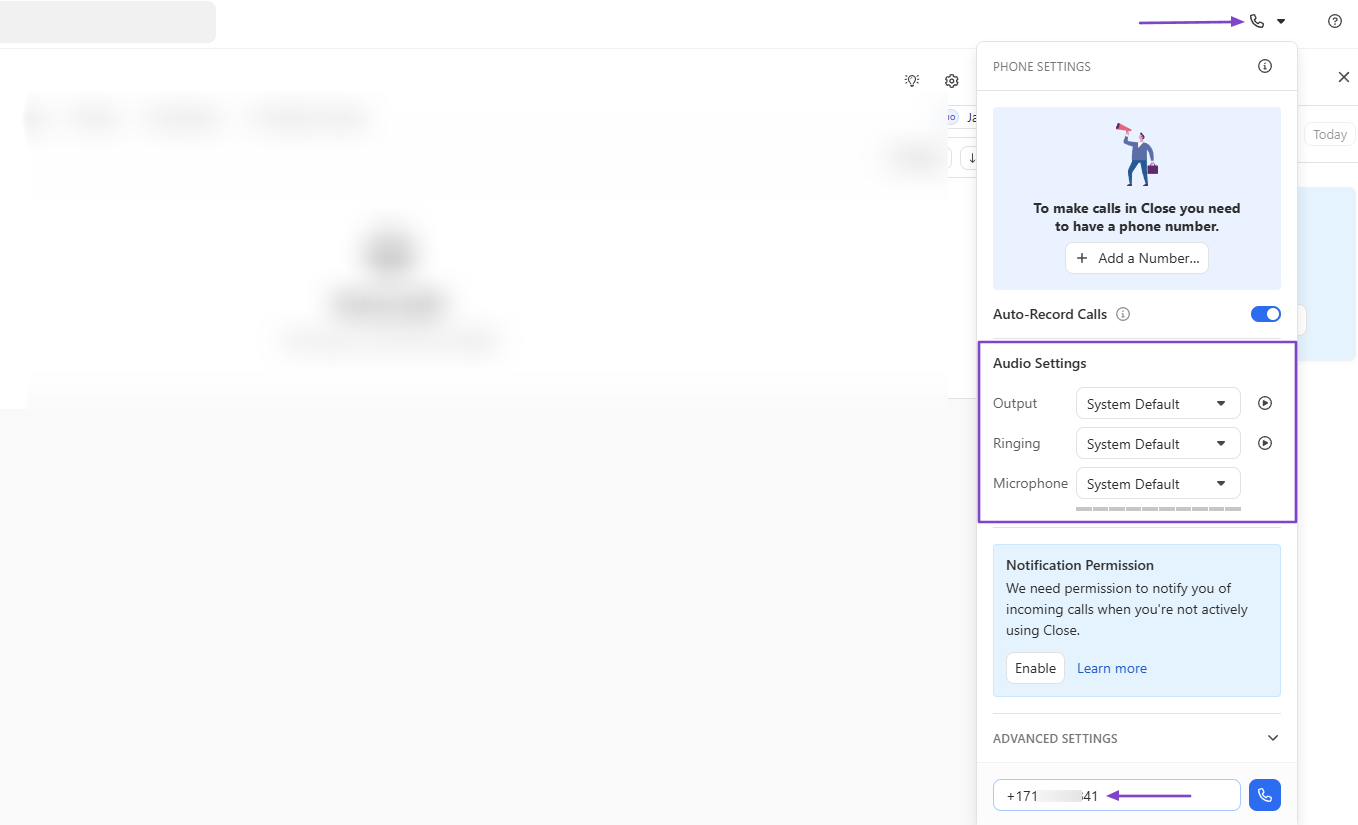Image resolution: width=1358 pixels, height=825 pixels.
Task: View Phone Settings info icon
Action: [x=1265, y=66]
